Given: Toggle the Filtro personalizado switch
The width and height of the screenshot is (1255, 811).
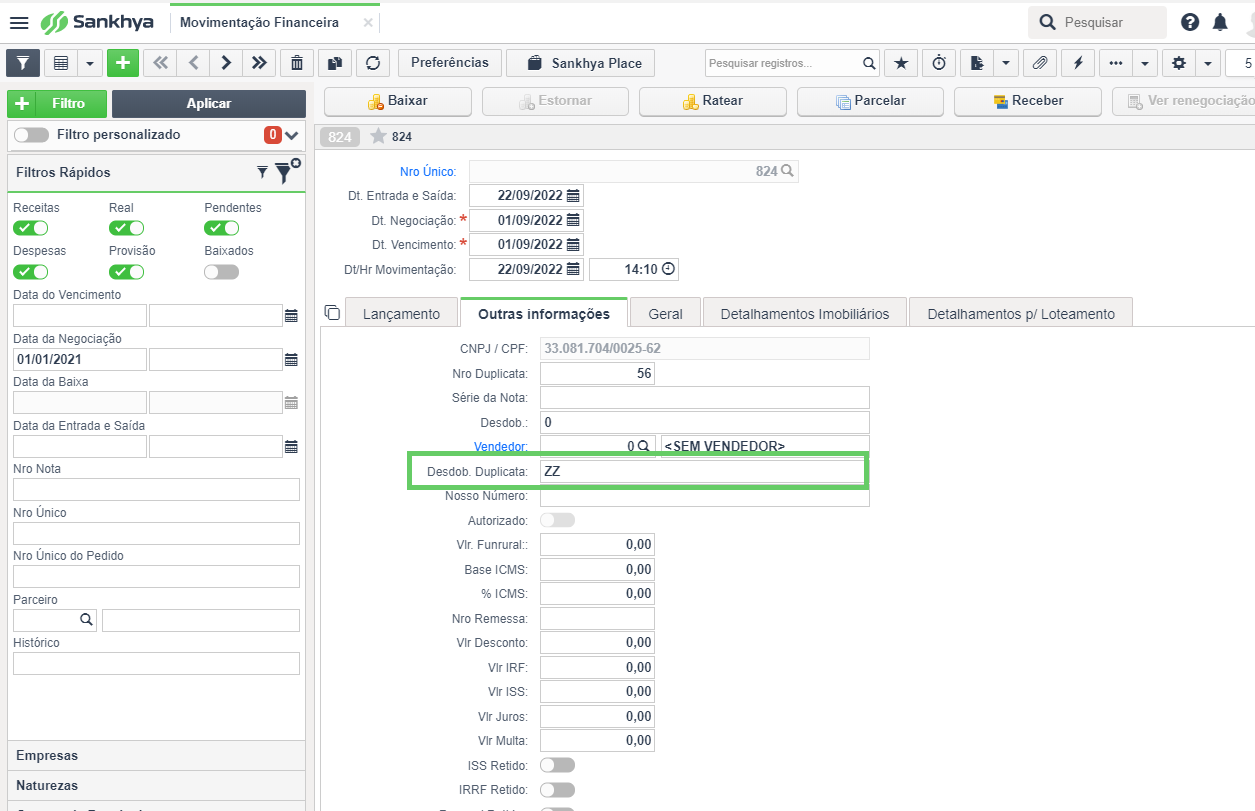Looking at the screenshot, I should point(31,135).
